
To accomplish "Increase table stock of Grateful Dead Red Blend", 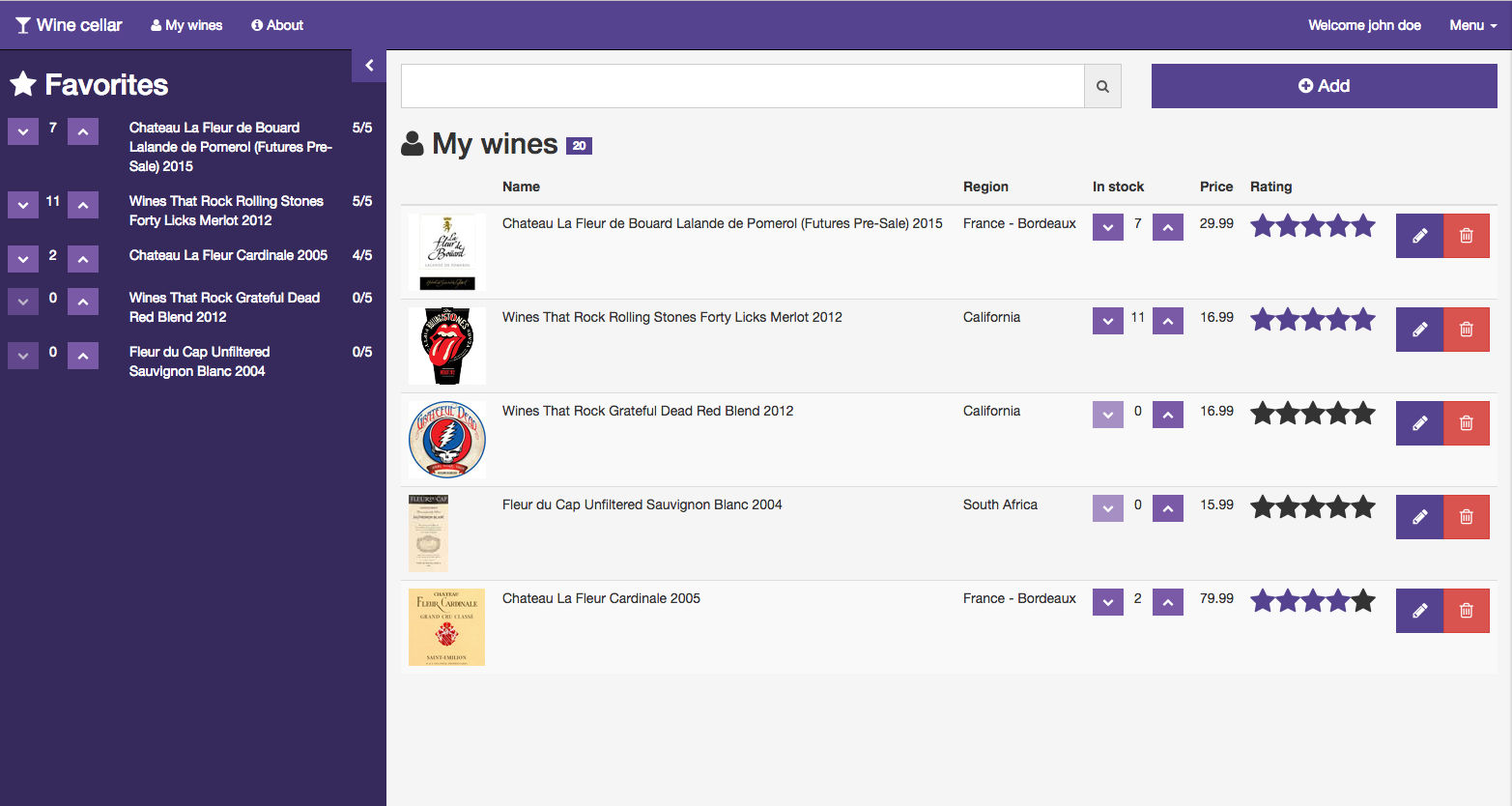I will click(1168, 415).
